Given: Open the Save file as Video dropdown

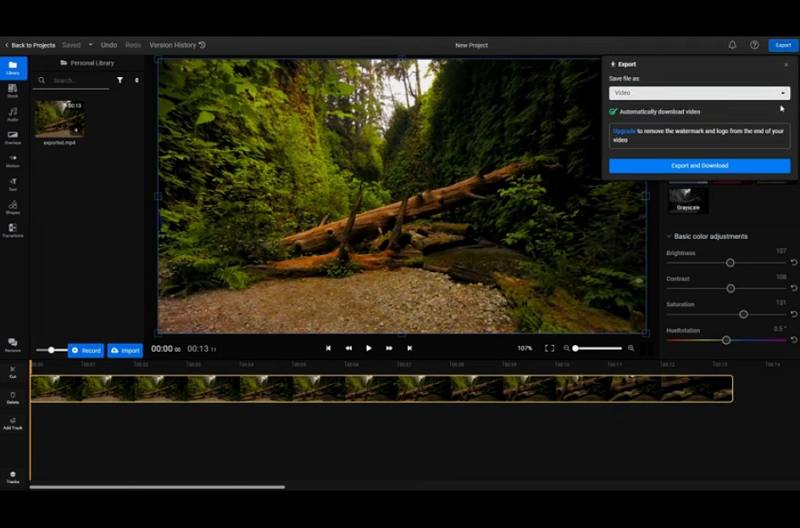Looking at the screenshot, I should point(699,93).
